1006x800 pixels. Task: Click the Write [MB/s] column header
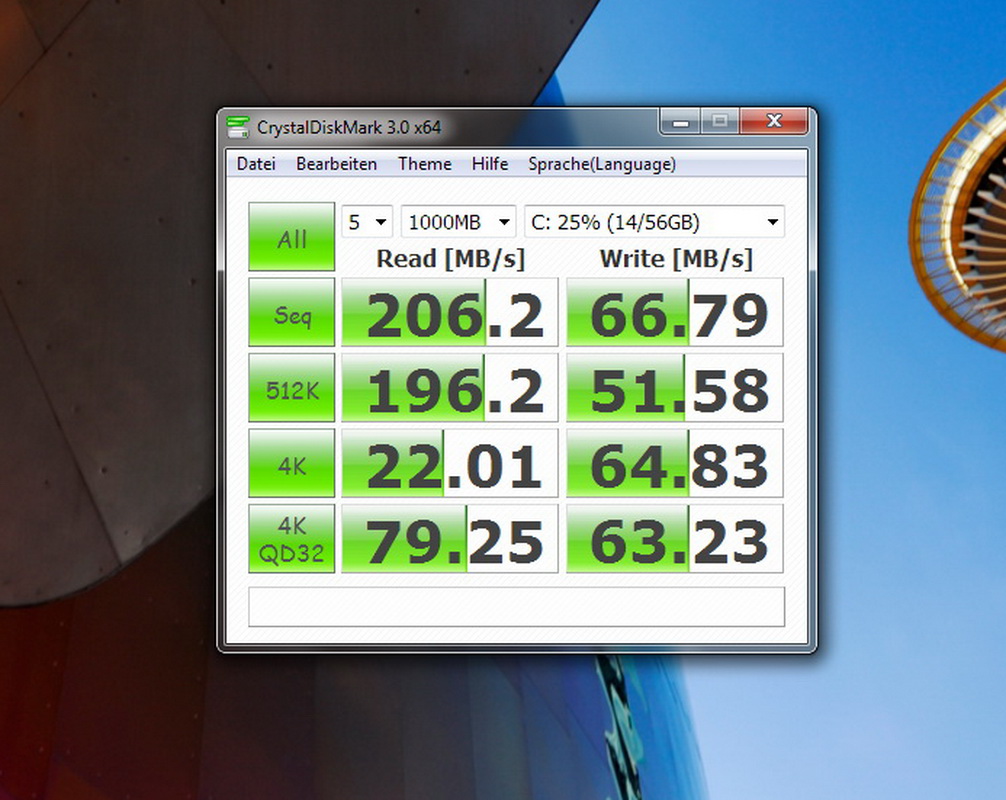676,259
